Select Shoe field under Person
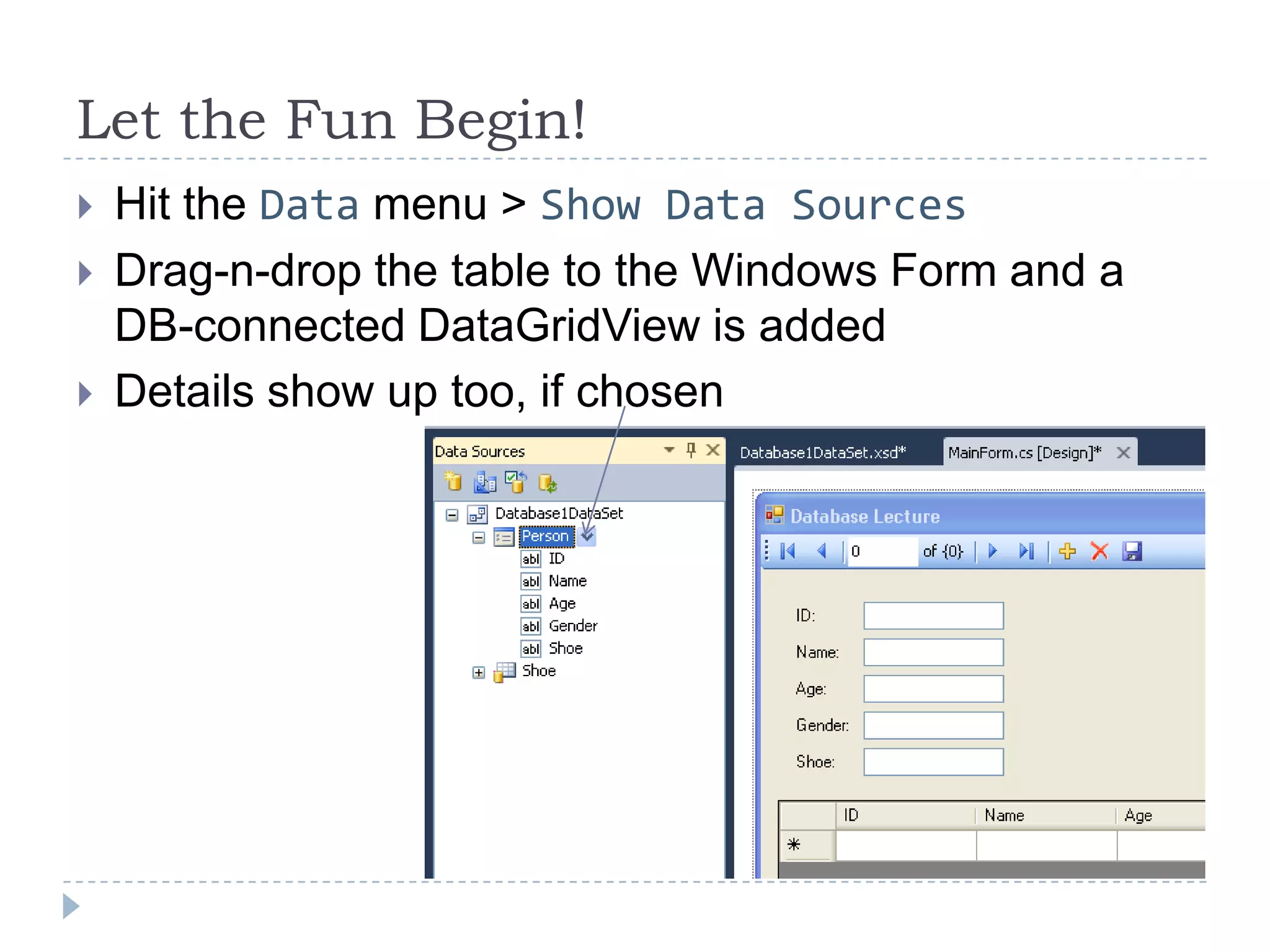Image resolution: width=1270 pixels, height=952 pixels. 566,648
